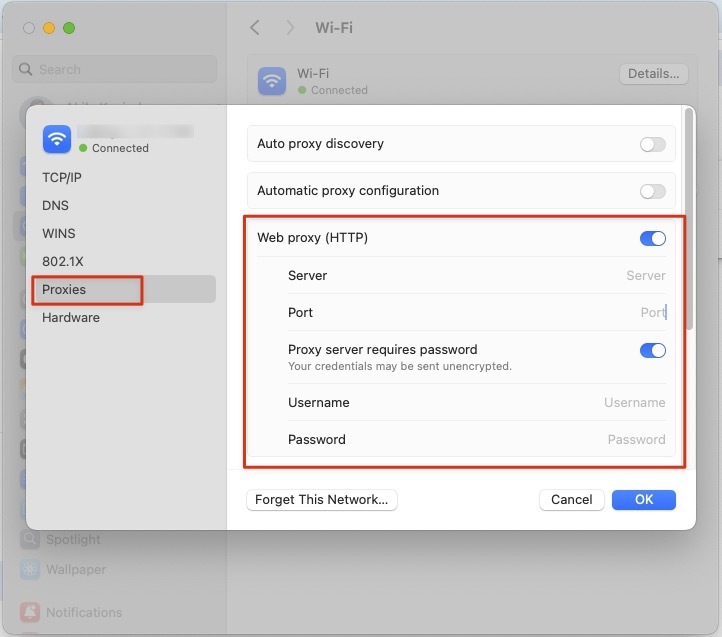Open Notifications in background sidebar
722x637 pixels.
coord(84,613)
